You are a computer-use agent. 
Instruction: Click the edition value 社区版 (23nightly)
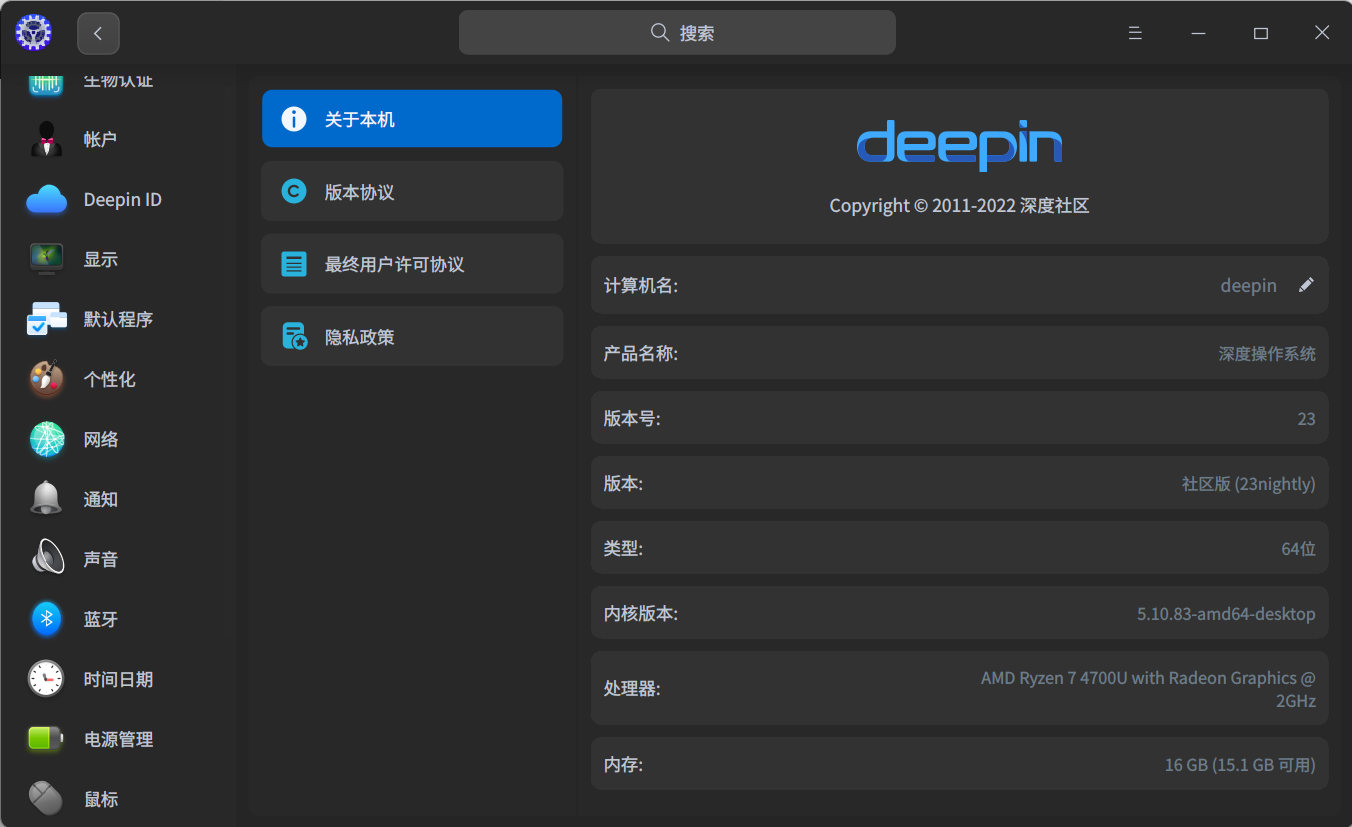click(x=1248, y=483)
